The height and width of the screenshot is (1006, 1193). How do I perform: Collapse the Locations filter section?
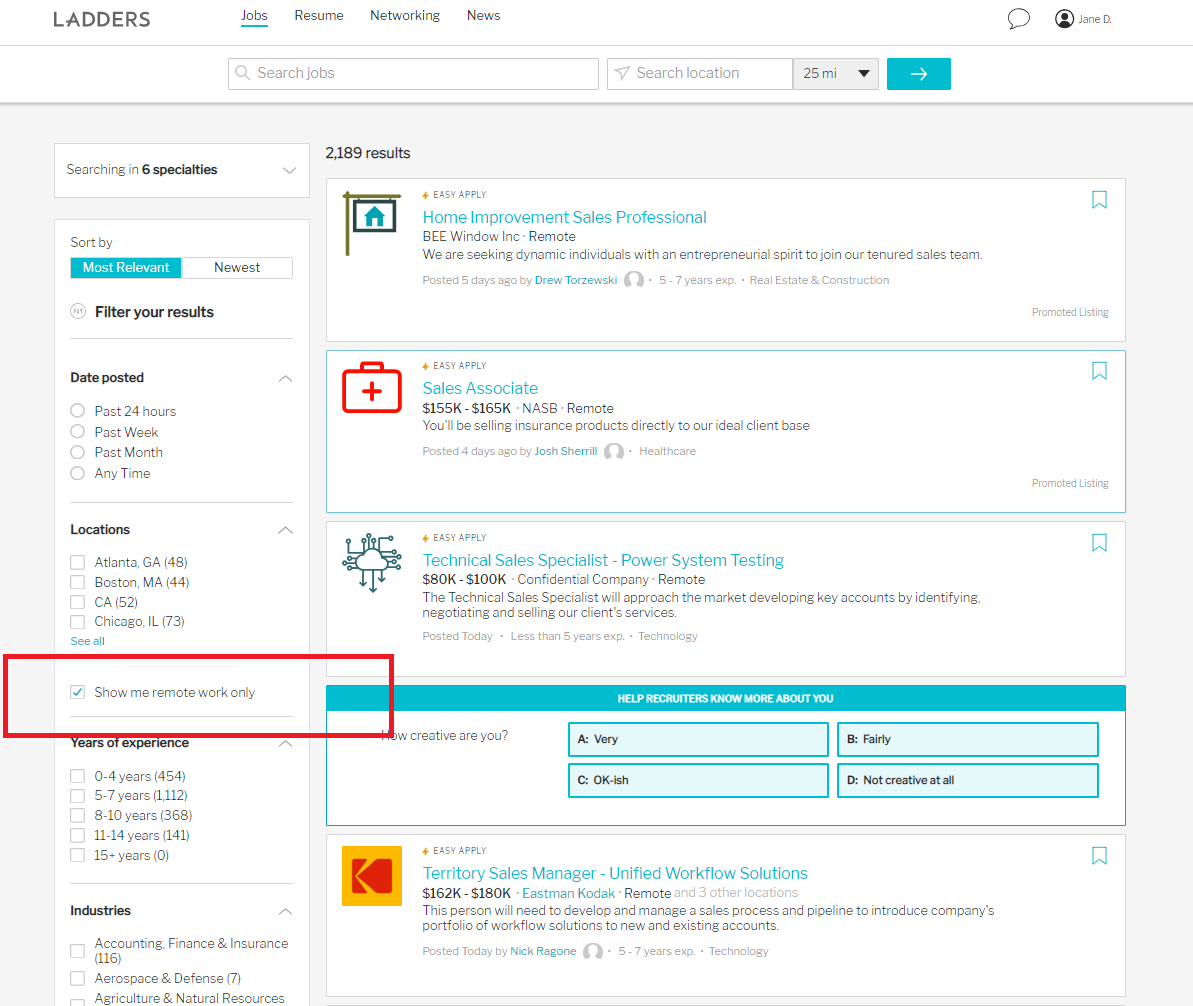(285, 530)
